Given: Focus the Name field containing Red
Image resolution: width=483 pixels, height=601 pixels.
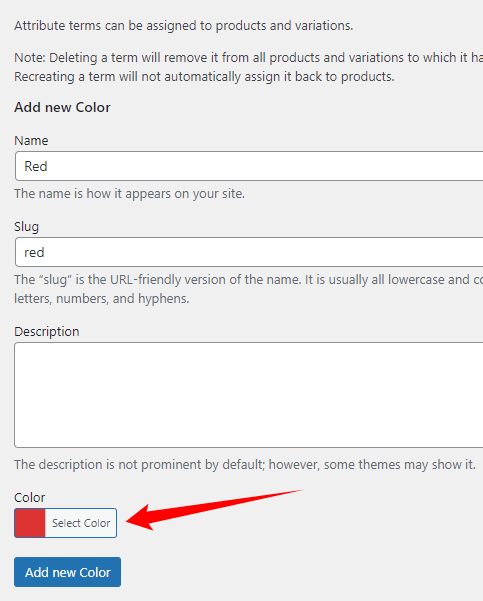Looking at the screenshot, I should (249, 166).
